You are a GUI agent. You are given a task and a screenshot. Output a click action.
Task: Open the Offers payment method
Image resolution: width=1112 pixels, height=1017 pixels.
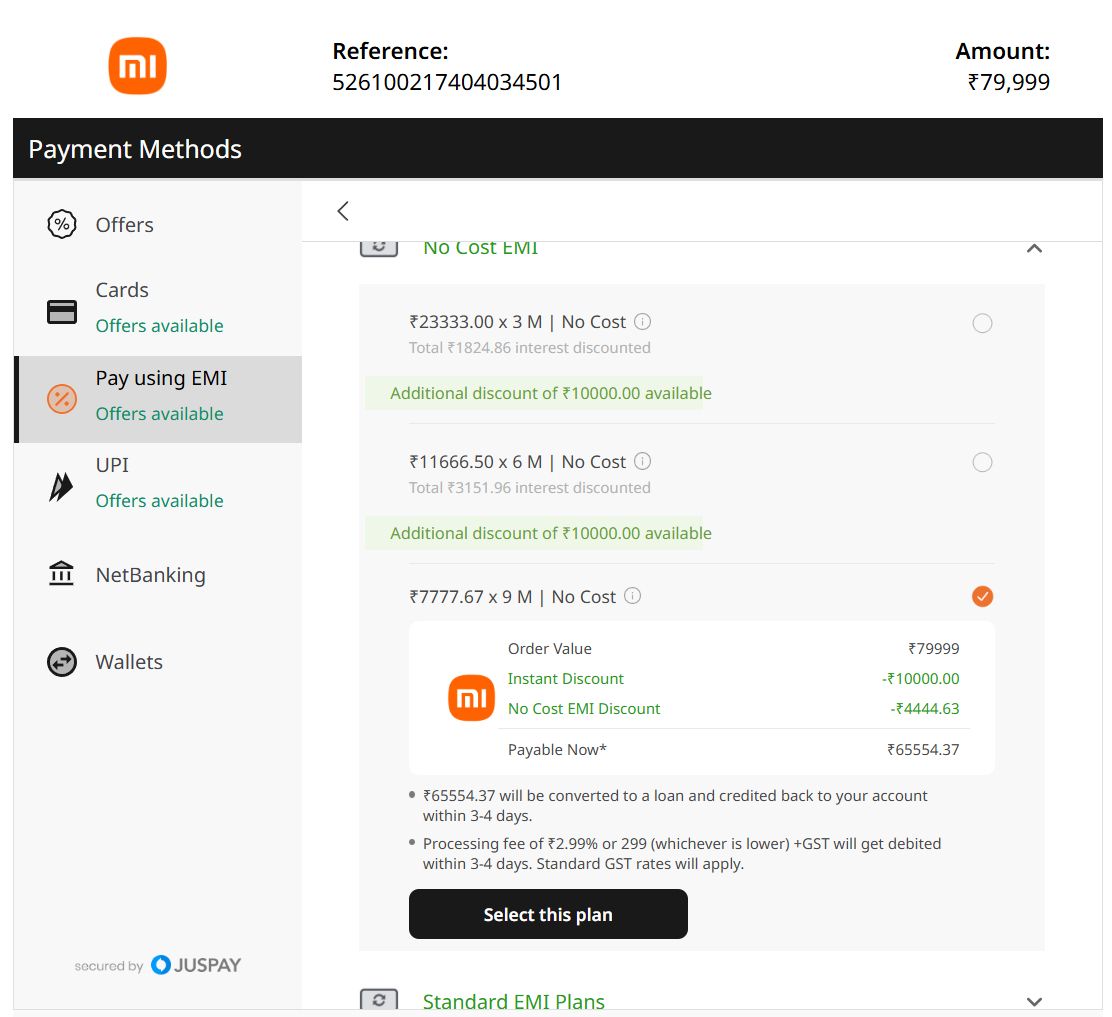point(158,225)
